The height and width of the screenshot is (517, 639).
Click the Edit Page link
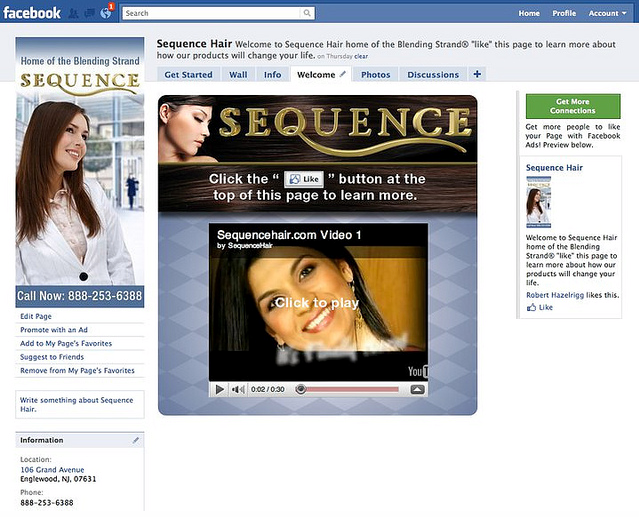coord(36,316)
